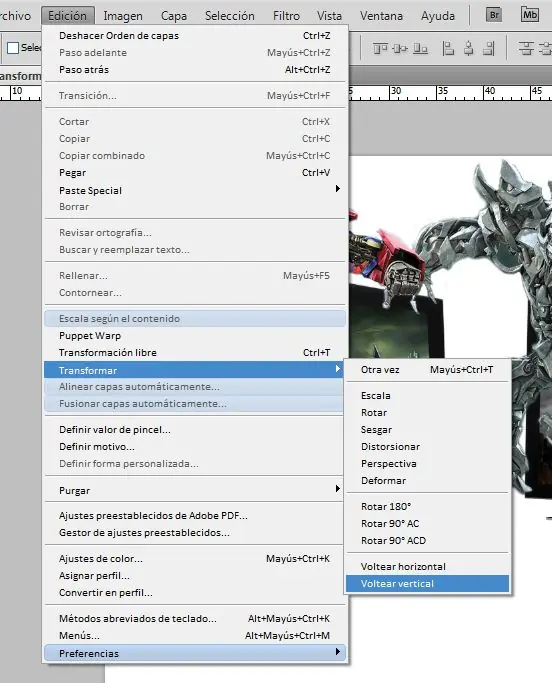Click the align top edges icon

coord(380,48)
